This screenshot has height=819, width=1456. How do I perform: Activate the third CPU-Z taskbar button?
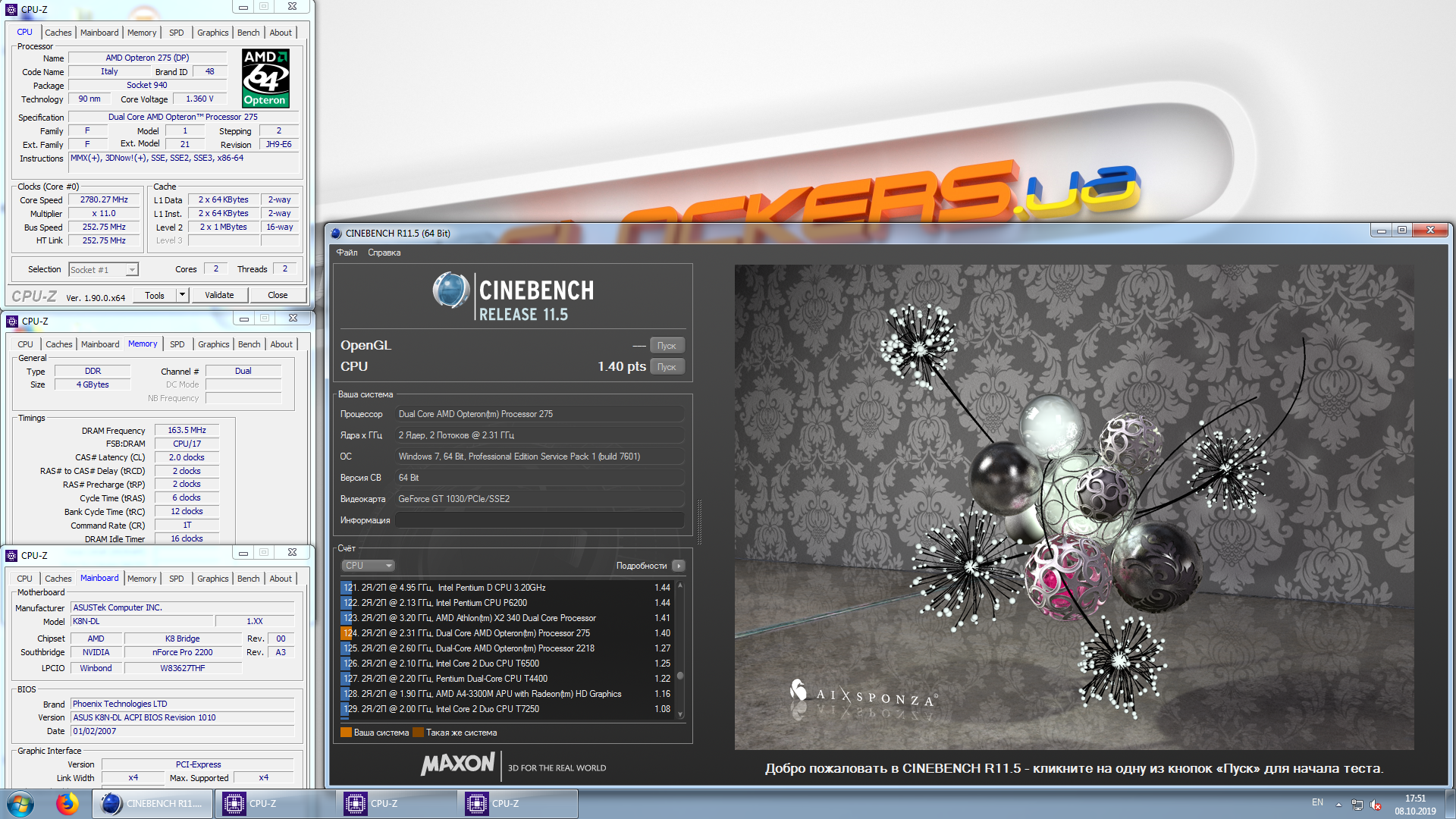pos(517,804)
